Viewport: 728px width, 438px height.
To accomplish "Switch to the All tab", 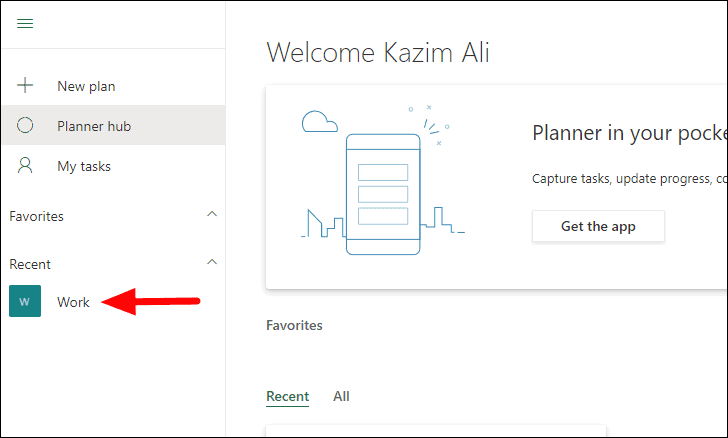I will (x=341, y=396).
